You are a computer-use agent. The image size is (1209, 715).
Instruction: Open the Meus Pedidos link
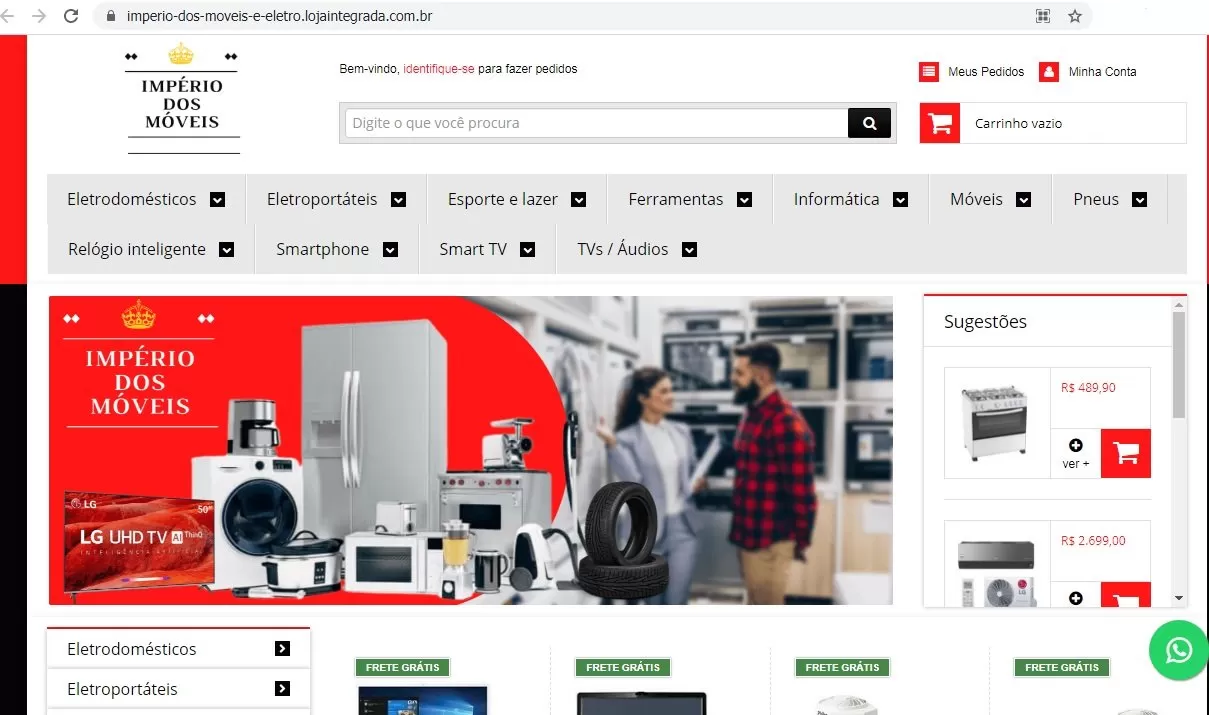tap(986, 72)
